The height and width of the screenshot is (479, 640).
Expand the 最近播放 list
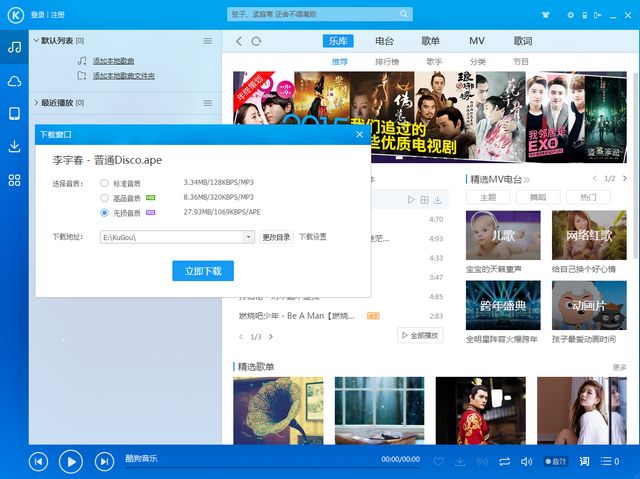(36, 102)
